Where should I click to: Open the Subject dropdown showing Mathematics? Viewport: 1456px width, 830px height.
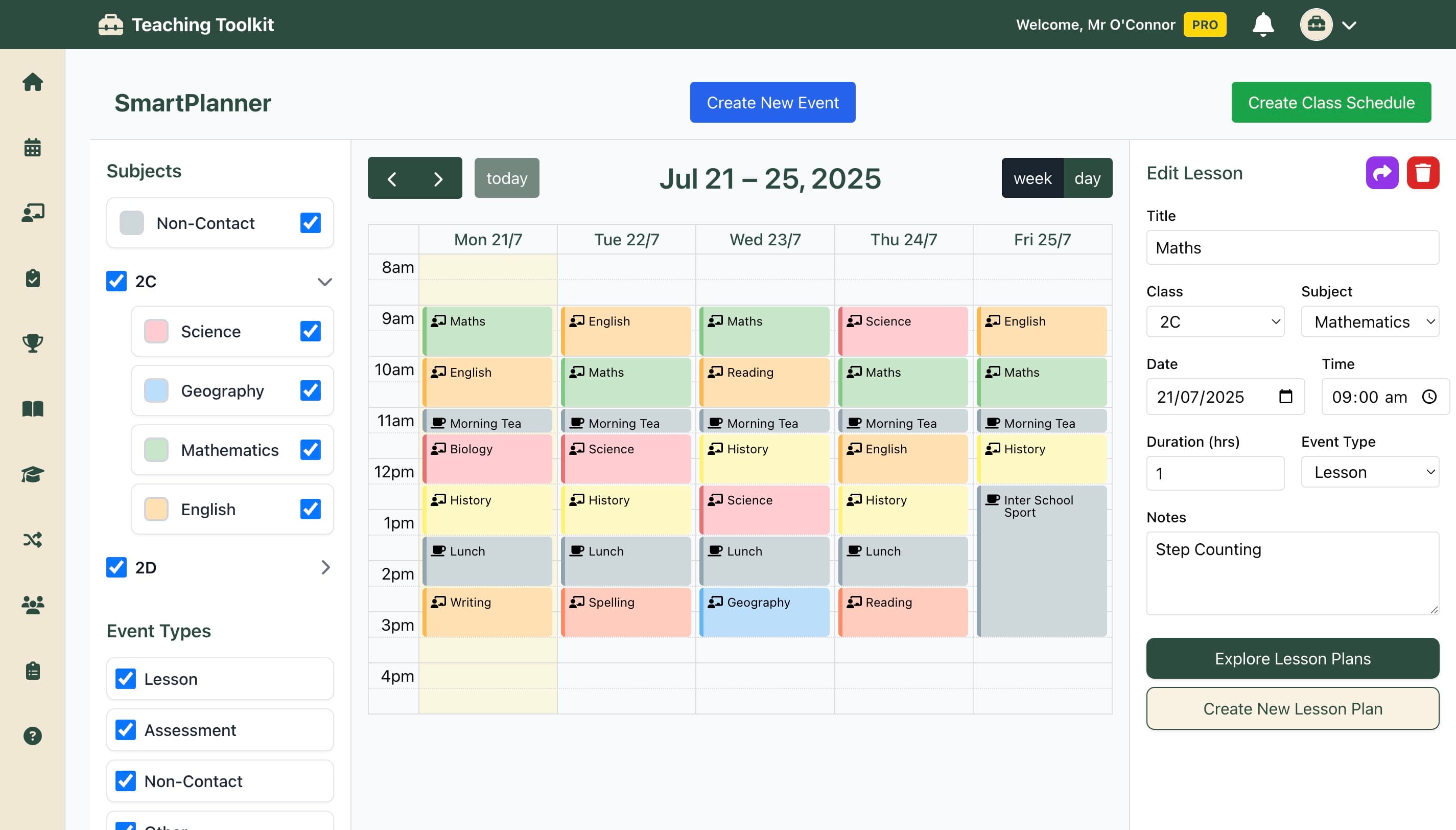click(x=1371, y=321)
